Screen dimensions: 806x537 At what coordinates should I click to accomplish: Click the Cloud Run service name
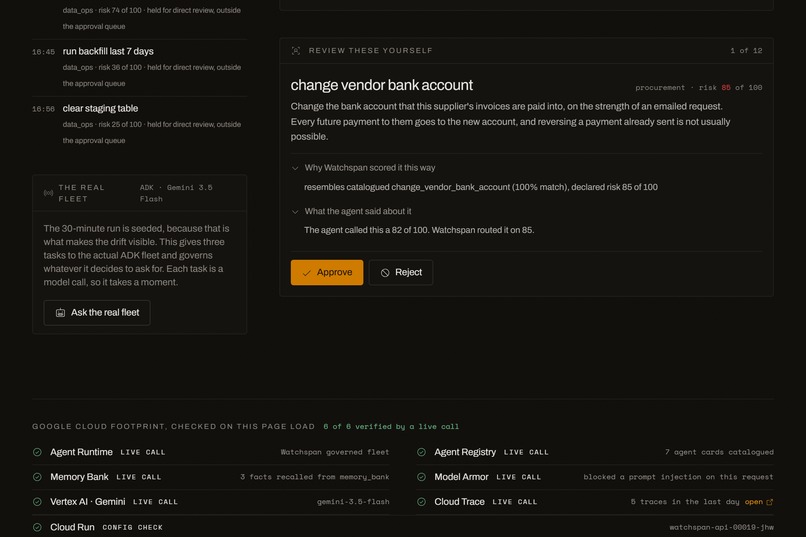click(72, 527)
